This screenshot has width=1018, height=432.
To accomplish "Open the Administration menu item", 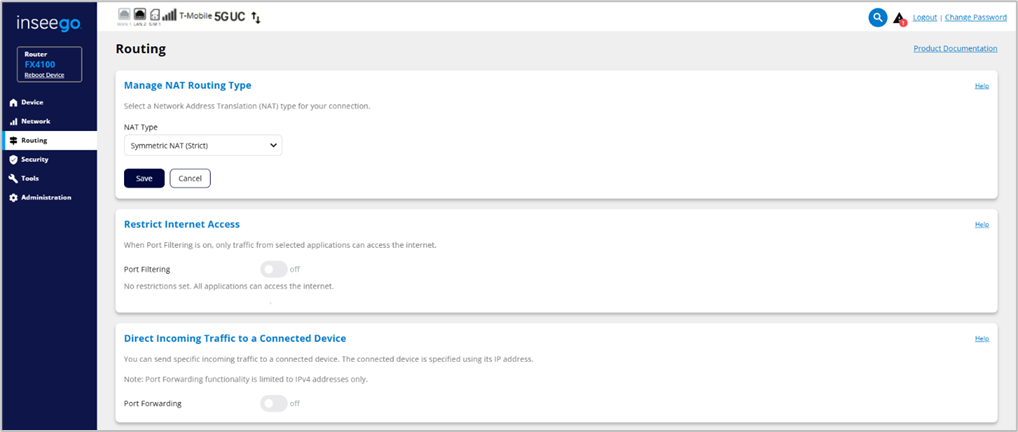I will 46,197.
